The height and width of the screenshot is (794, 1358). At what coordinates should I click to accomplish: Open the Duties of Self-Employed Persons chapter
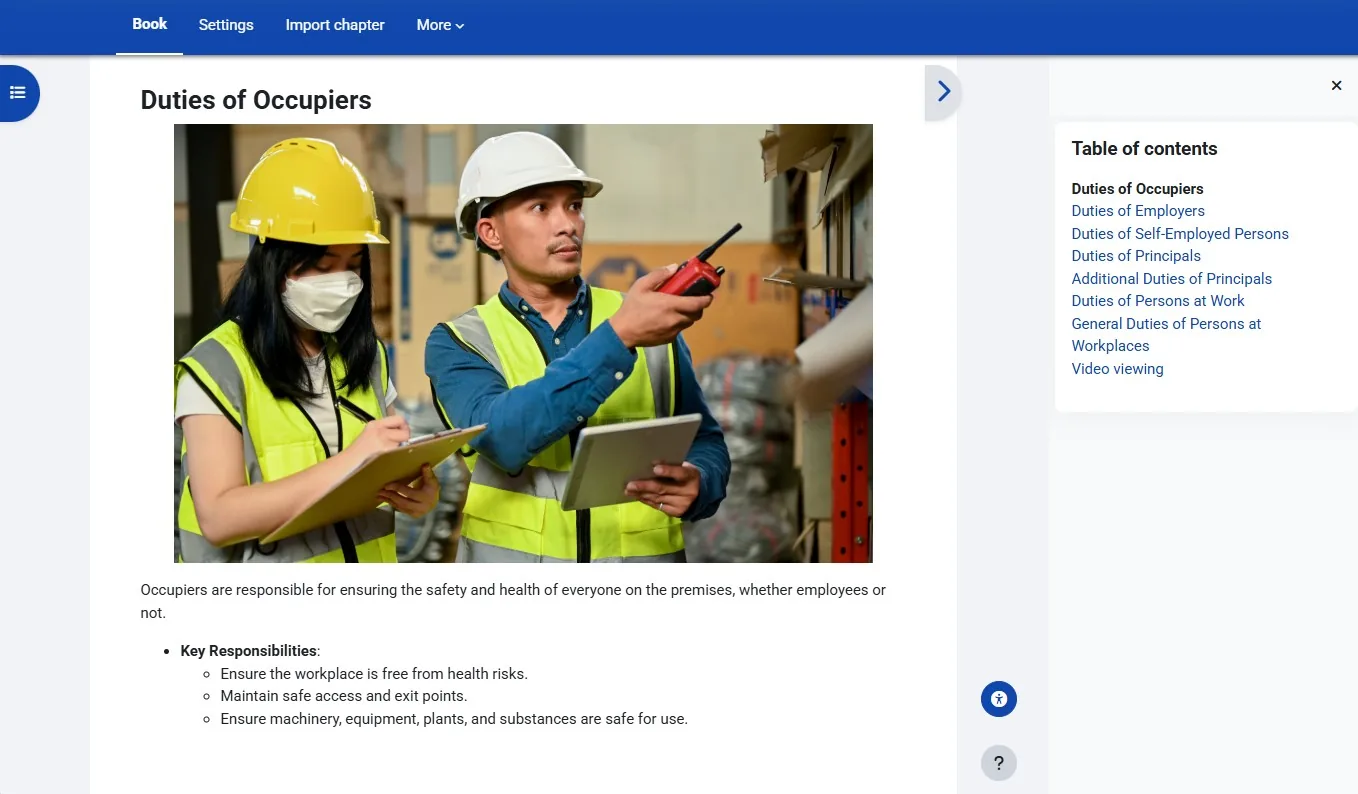pos(1180,233)
